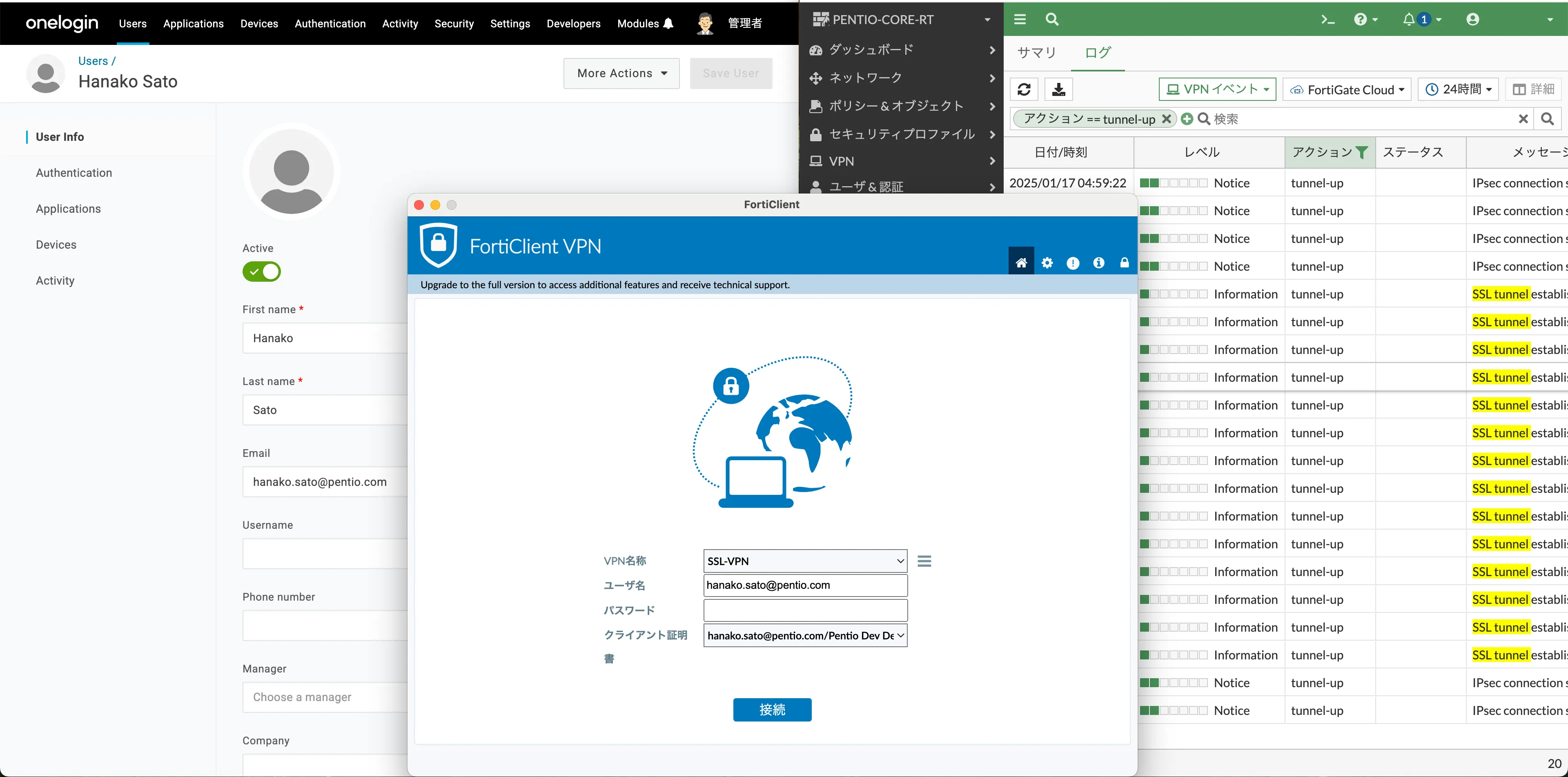Viewport: 1568px width, 777px height.
Task: Open the 24時間 time range dropdown
Action: [1458, 89]
